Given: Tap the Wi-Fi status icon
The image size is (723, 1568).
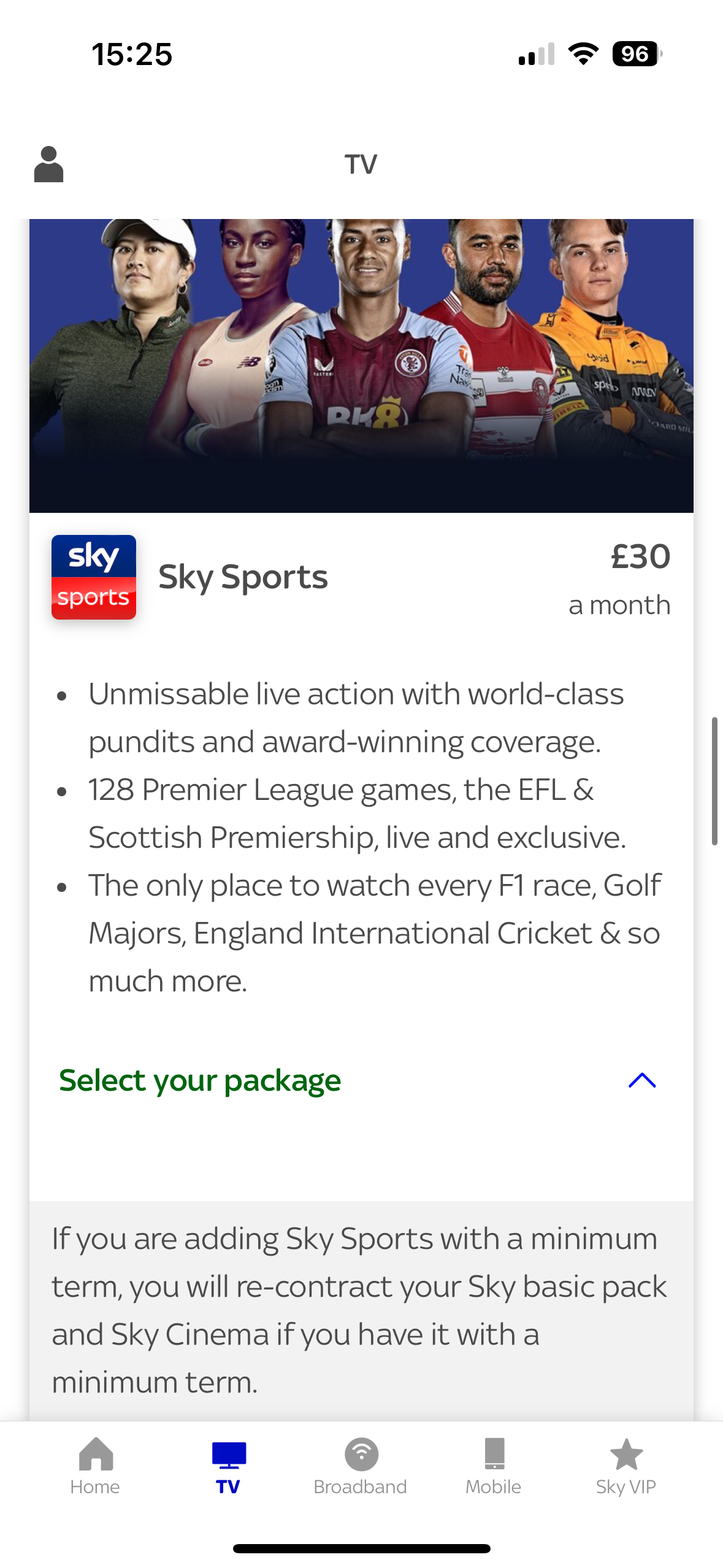Looking at the screenshot, I should pyautogui.click(x=583, y=54).
